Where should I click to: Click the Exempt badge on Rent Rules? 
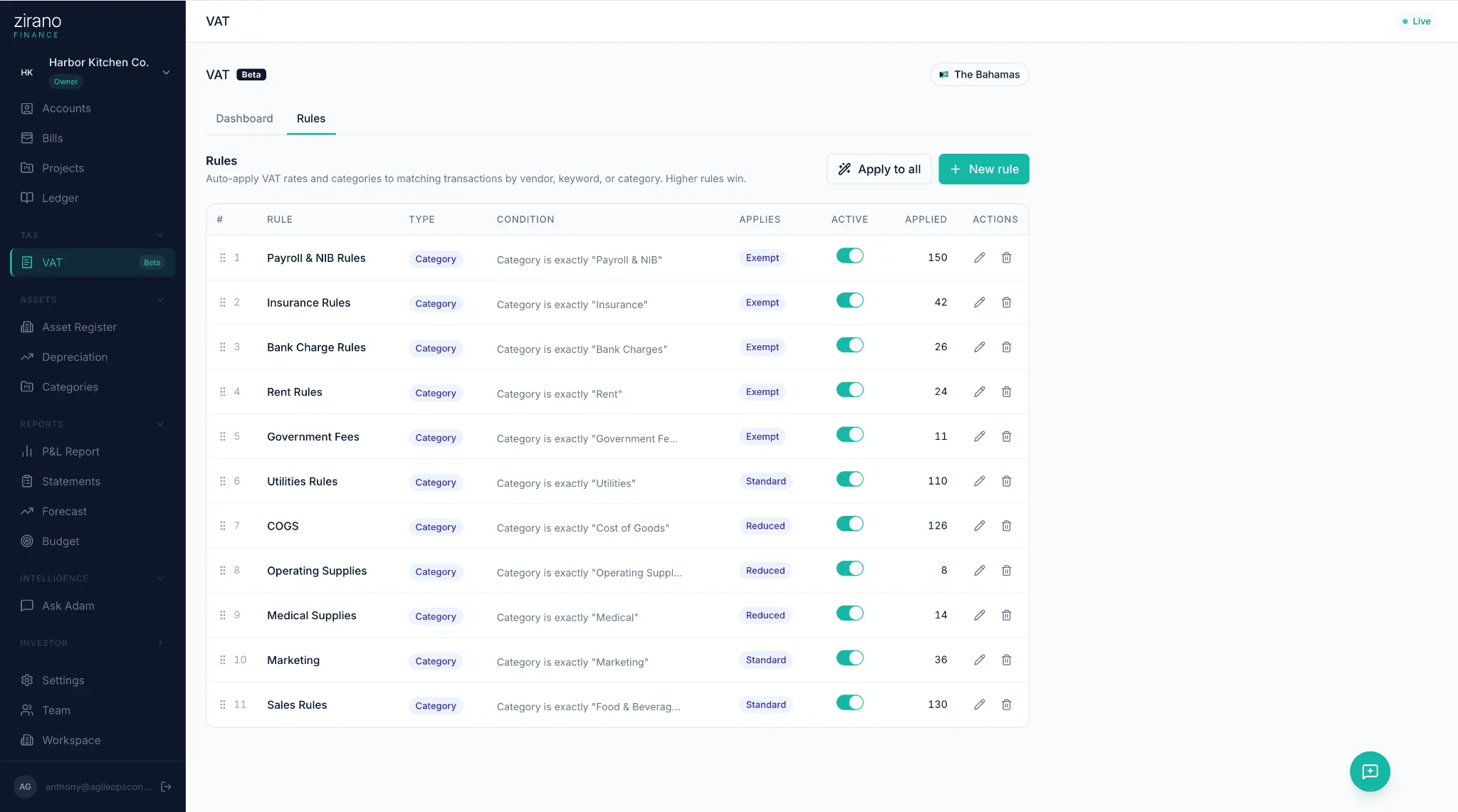(762, 392)
